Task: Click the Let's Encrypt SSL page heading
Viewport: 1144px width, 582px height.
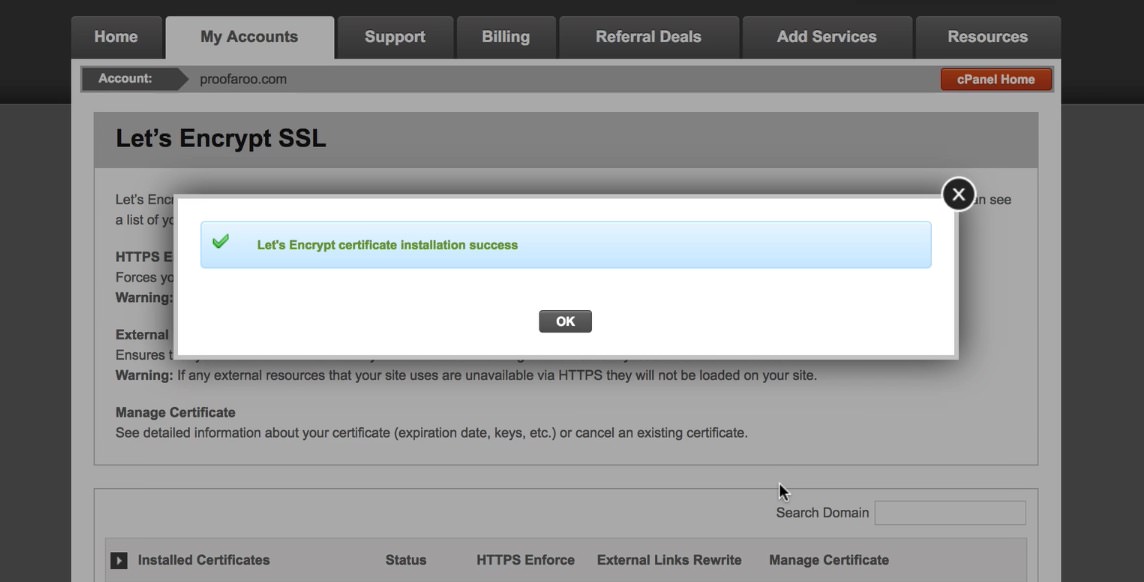Action: (220, 139)
